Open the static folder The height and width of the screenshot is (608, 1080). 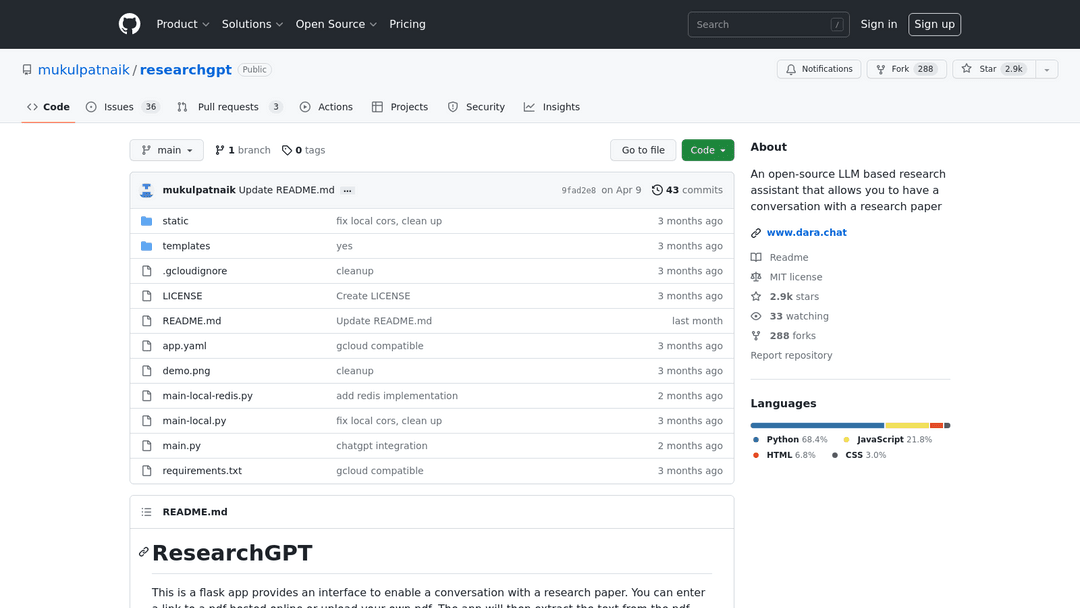[x=175, y=221]
